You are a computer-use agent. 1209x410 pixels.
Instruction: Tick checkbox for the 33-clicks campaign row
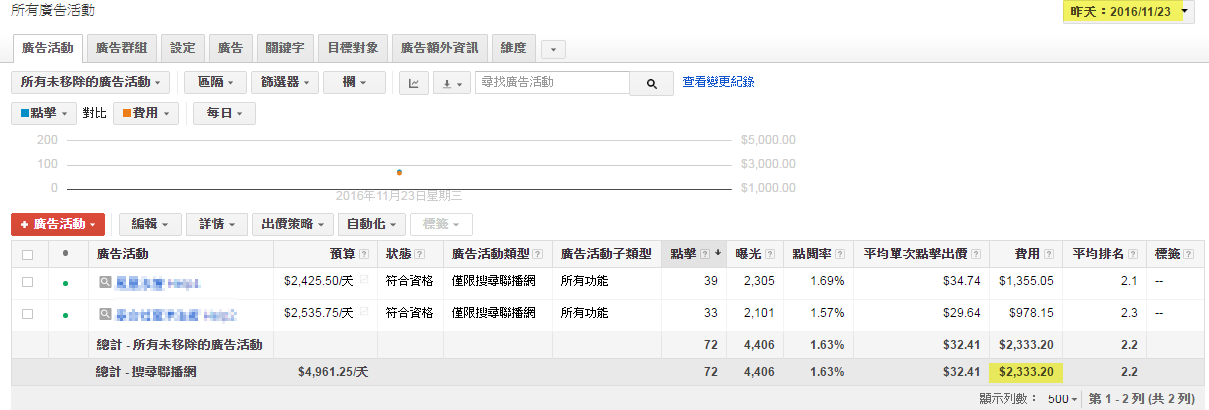point(28,314)
